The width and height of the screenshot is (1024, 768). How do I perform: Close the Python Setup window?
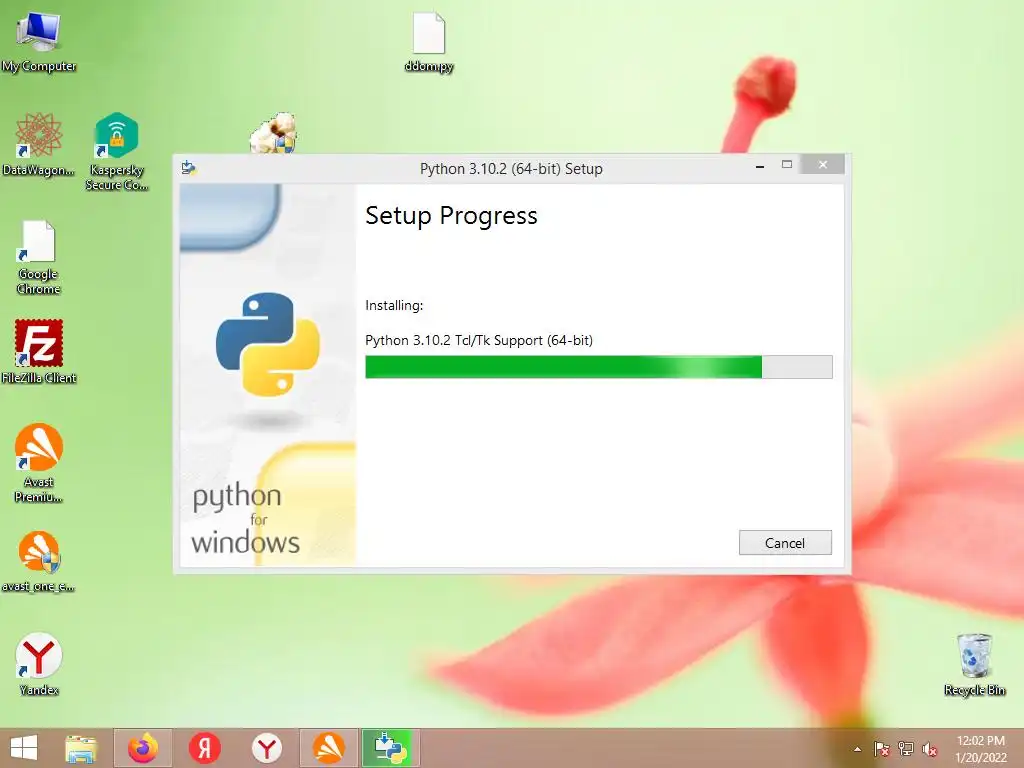(x=823, y=165)
